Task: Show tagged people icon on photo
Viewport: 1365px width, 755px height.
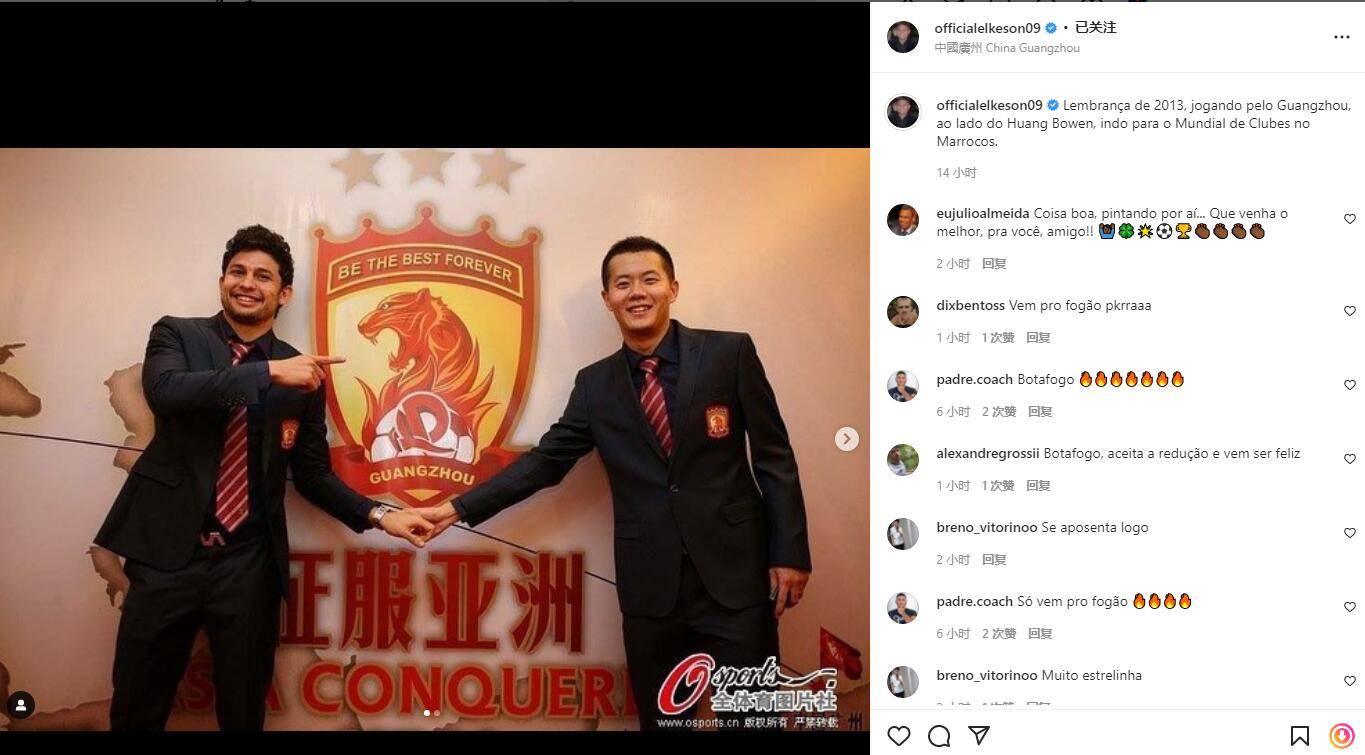Action: pyautogui.click(x=21, y=705)
